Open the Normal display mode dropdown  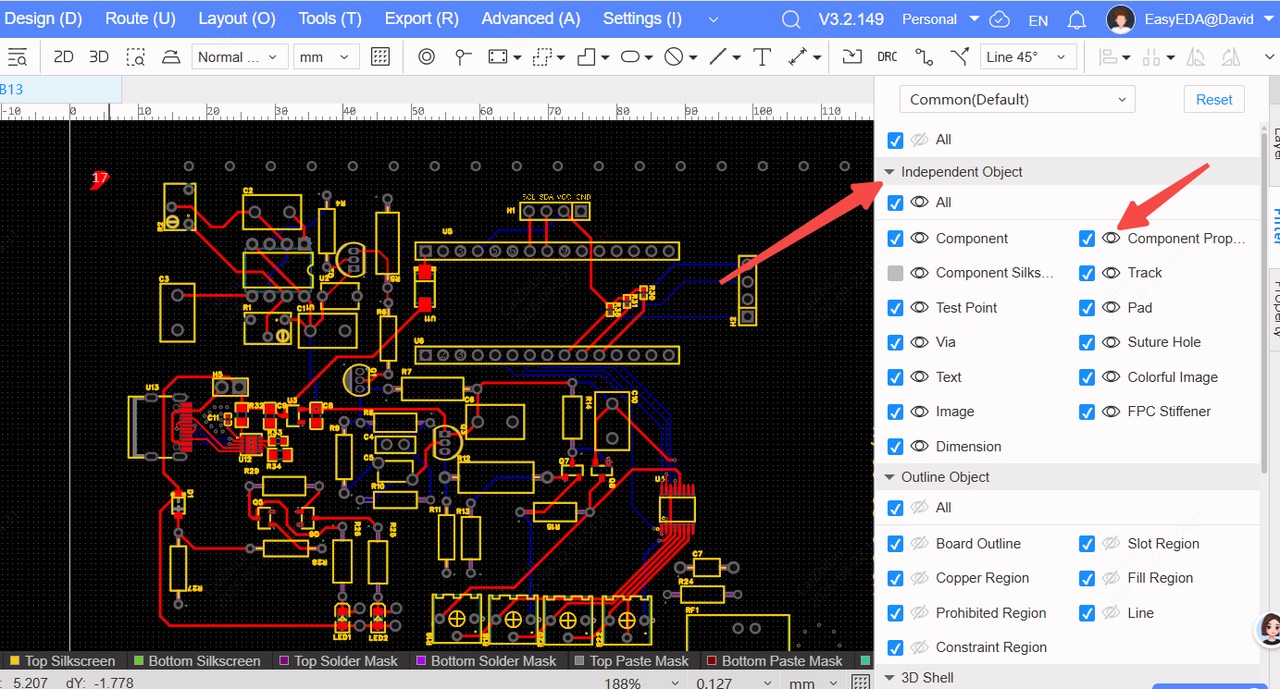[240, 57]
